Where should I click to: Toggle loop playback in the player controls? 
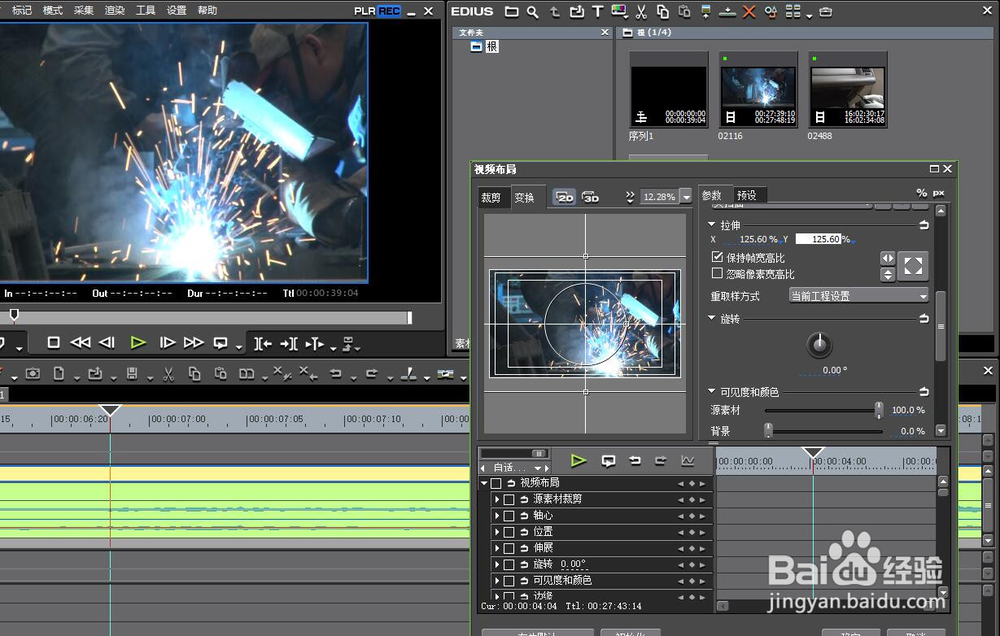click(221, 343)
